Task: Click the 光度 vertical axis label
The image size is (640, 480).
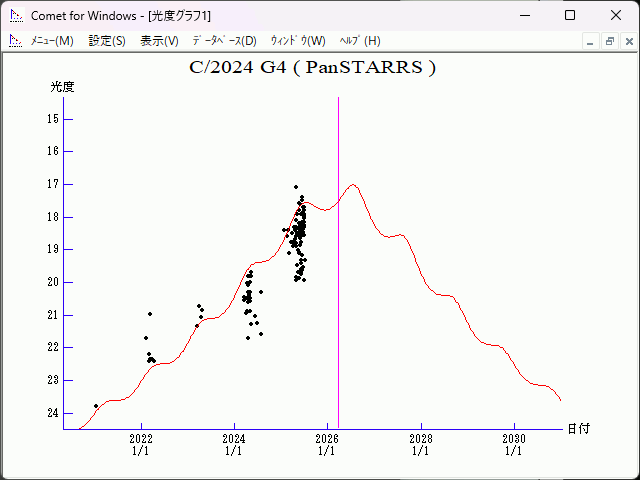Action: pyautogui.click(x=63, y=87)
